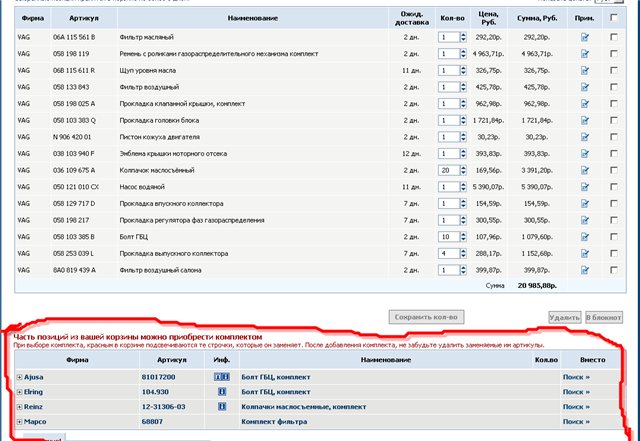Expand the Elring kit row
The height and width of the screenshot is (441, 640).
click(19, 392)
